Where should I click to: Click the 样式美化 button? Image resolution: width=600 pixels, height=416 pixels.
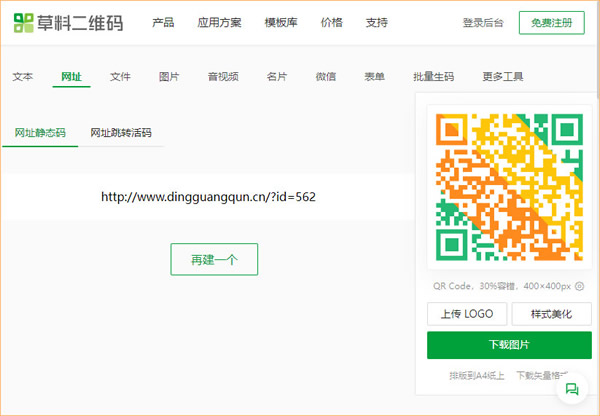(x=551, y=314)
